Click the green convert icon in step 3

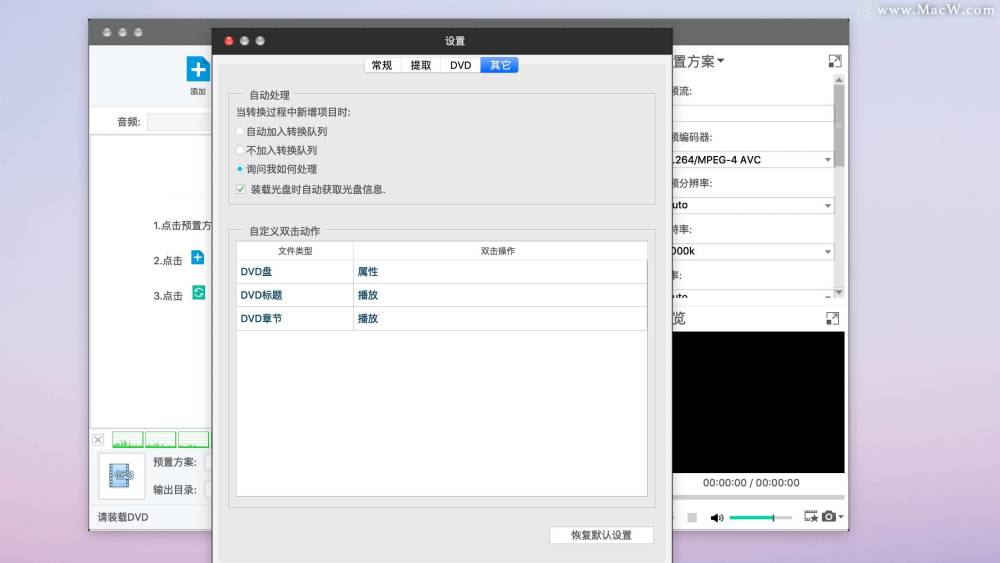click(198, 293)
